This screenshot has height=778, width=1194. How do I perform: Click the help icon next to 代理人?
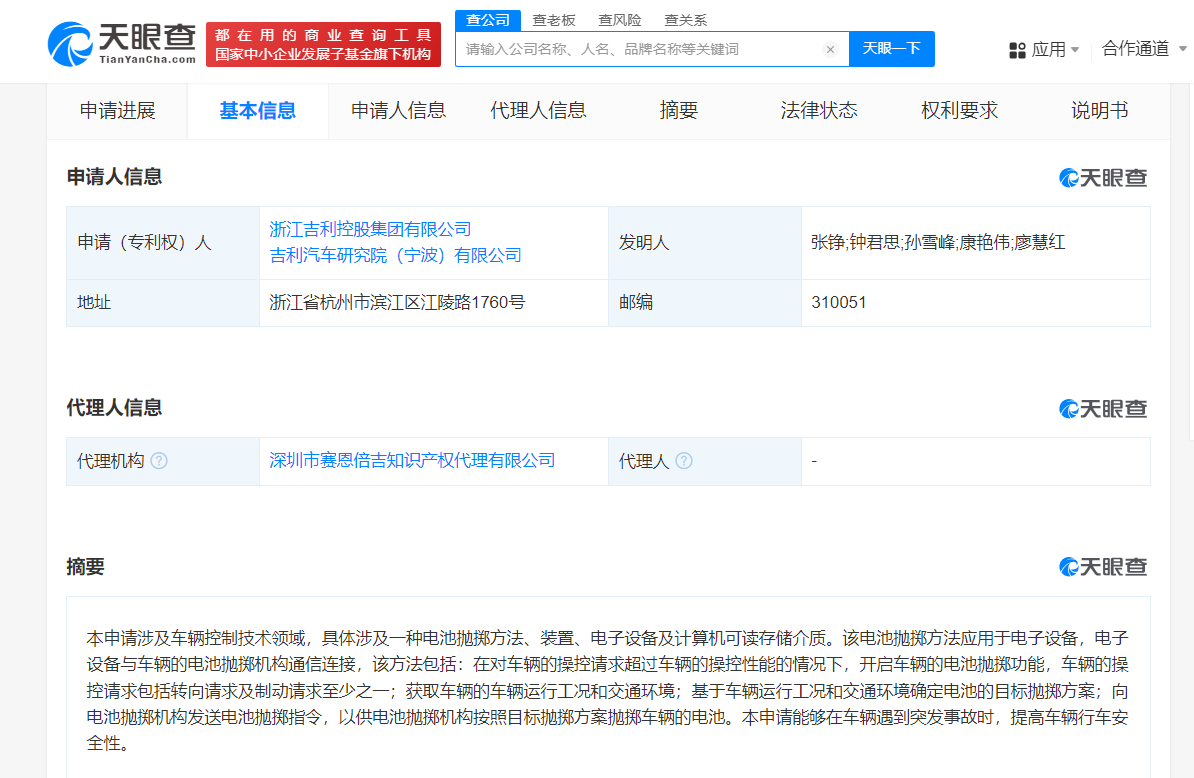coord(684,461)
